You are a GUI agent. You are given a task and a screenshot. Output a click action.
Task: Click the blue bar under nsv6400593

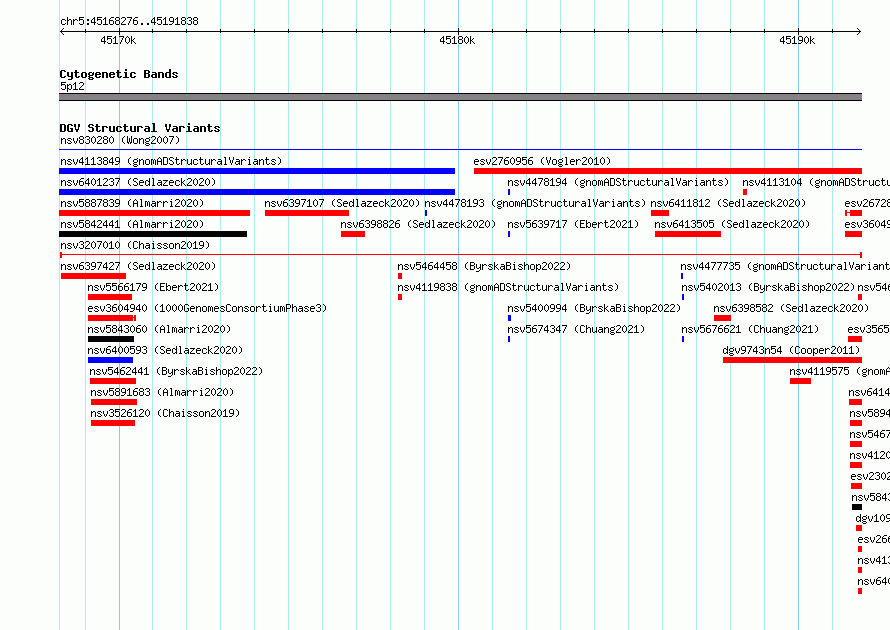coord(110,360)
